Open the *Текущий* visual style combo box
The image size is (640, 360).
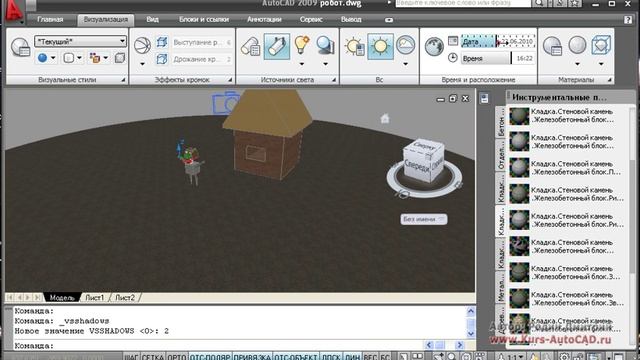(80, 41)
